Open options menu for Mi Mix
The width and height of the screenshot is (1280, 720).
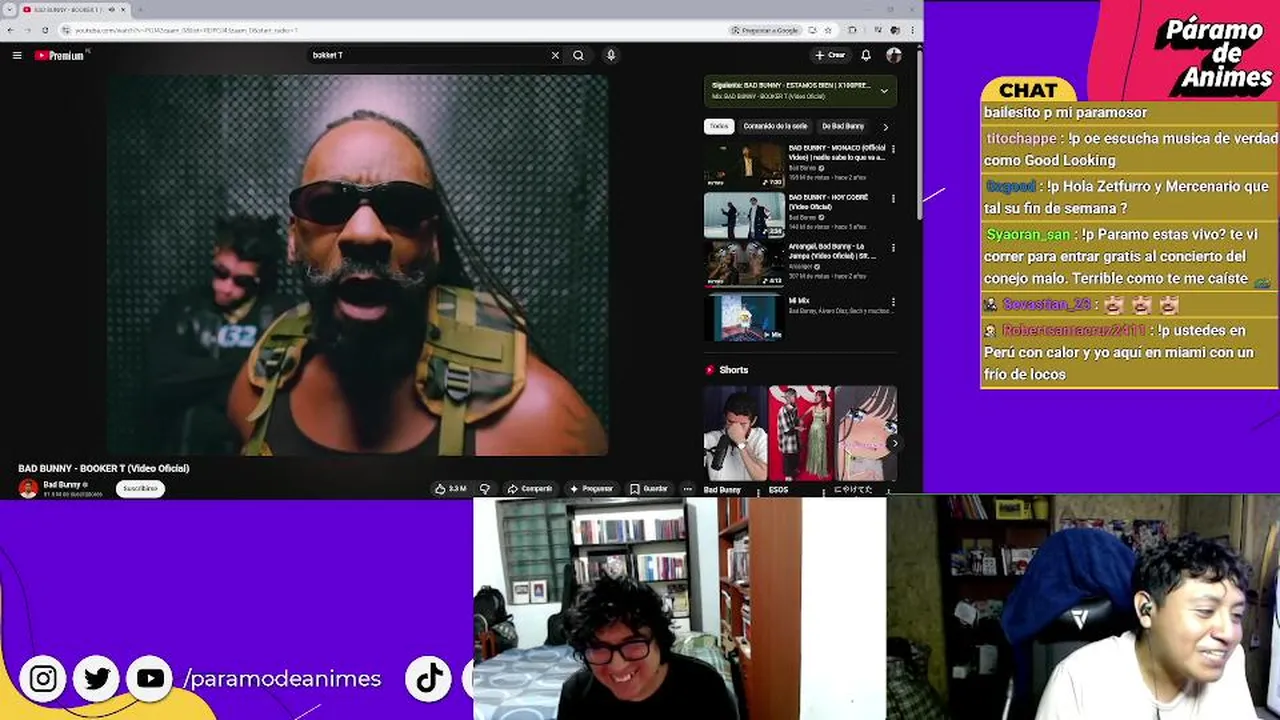[893, 301]
